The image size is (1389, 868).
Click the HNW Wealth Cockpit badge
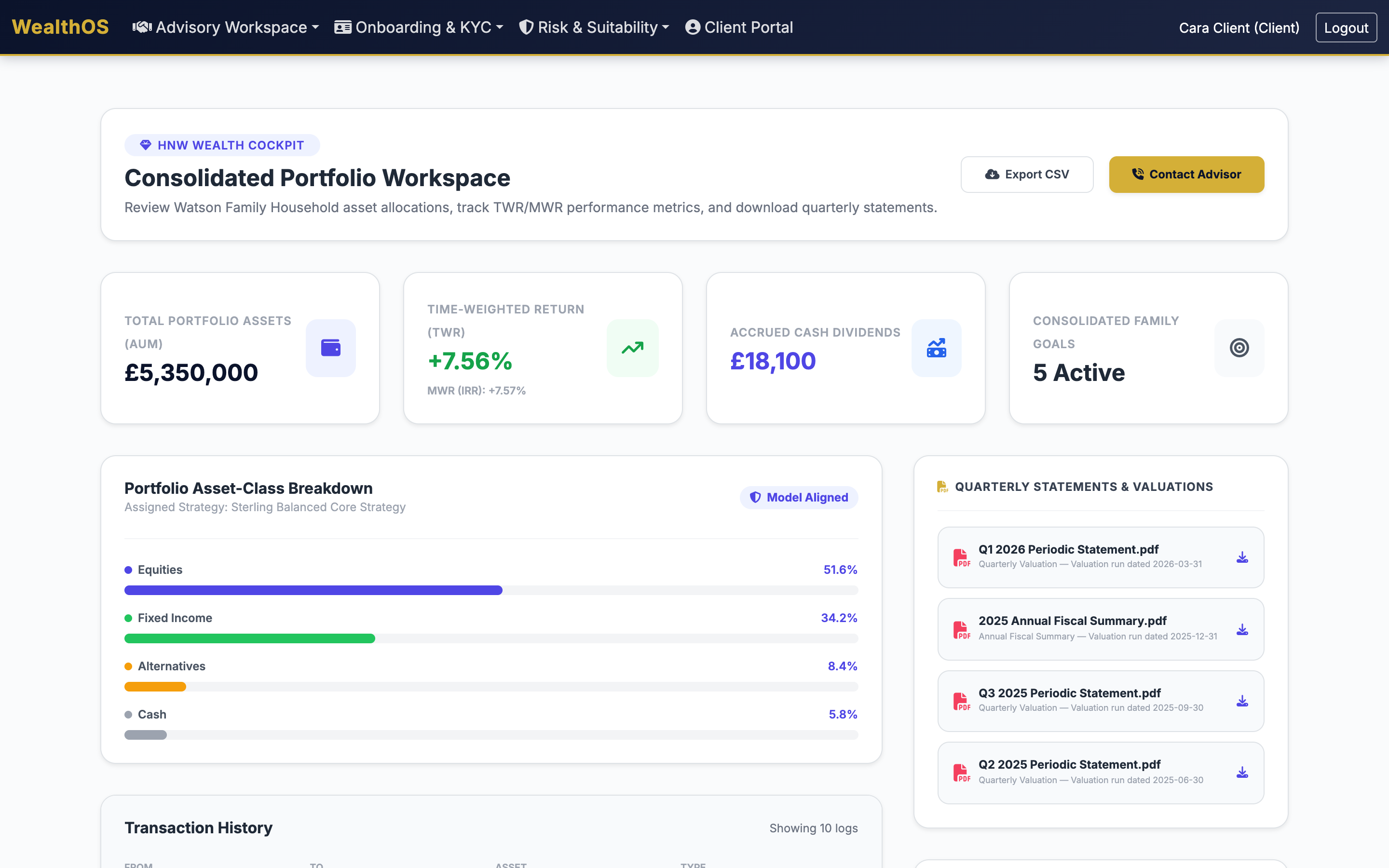pyautogui.click(x=222, y=145)
